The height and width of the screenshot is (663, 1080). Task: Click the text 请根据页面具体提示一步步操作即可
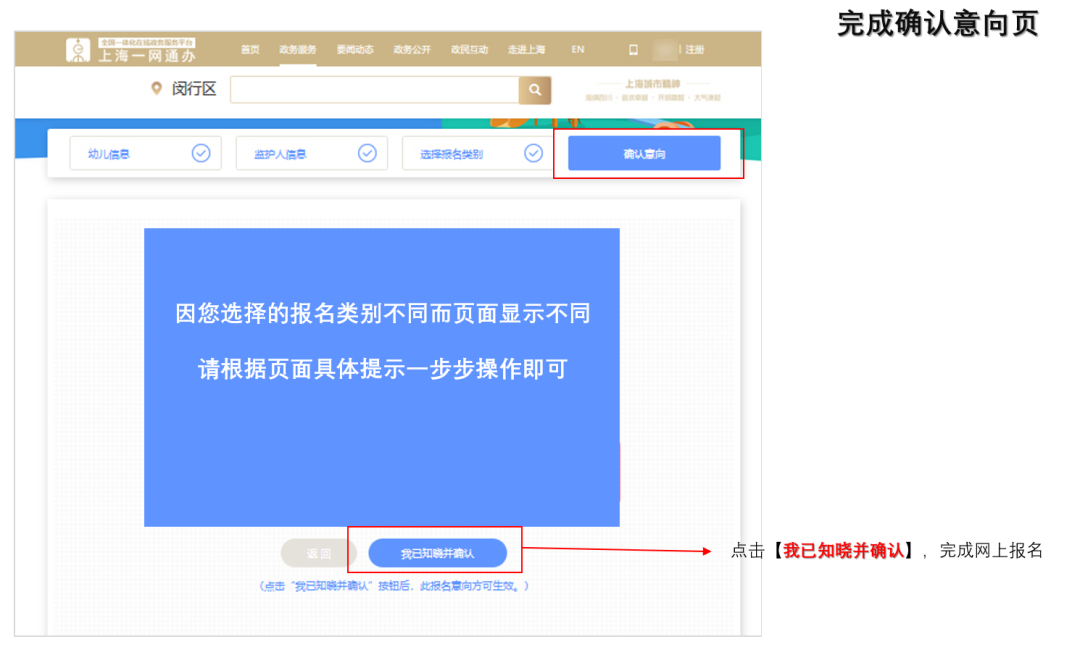[382, 369]
